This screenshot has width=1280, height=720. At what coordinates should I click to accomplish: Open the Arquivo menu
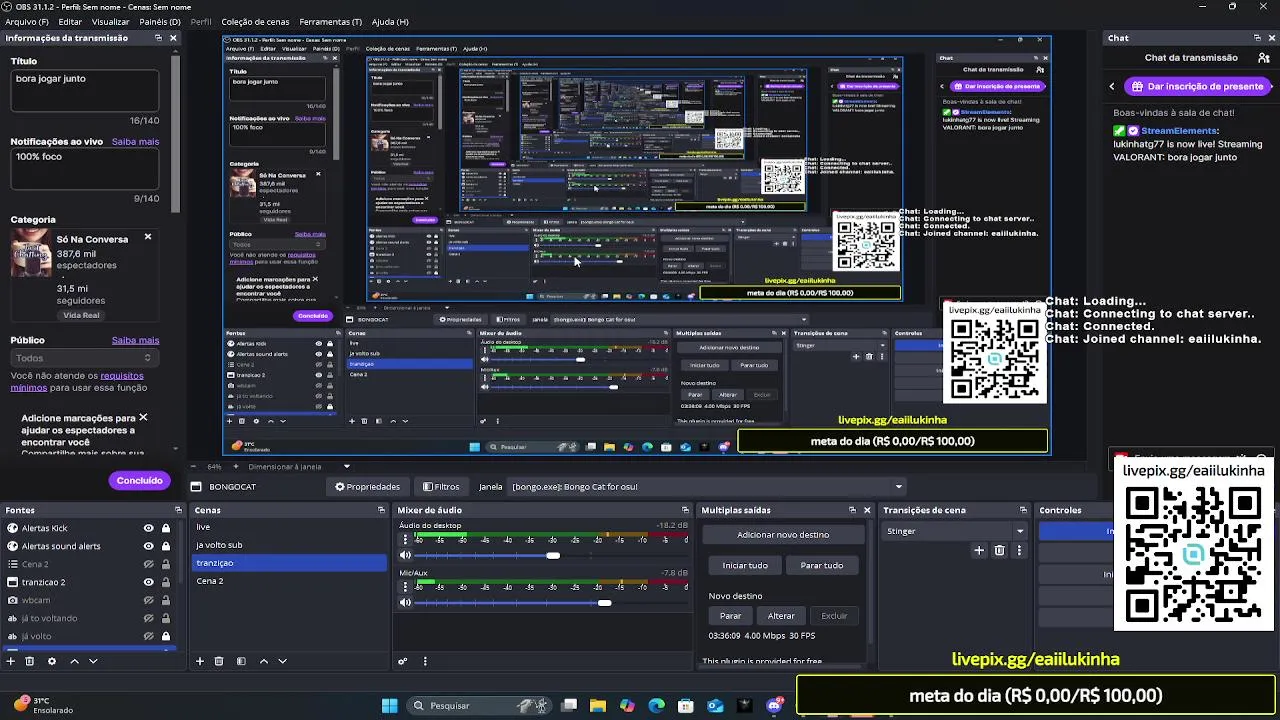pyautogui.click(x=27, y=22)
